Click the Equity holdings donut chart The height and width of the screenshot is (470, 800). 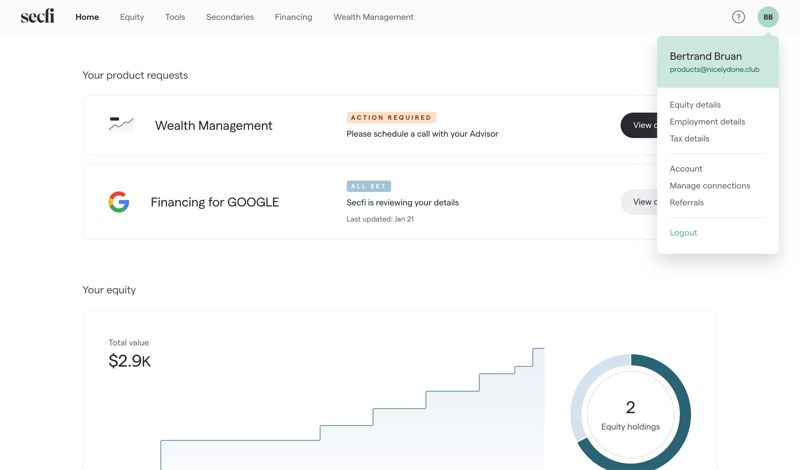pyautogui.click(x=631, y=414)
